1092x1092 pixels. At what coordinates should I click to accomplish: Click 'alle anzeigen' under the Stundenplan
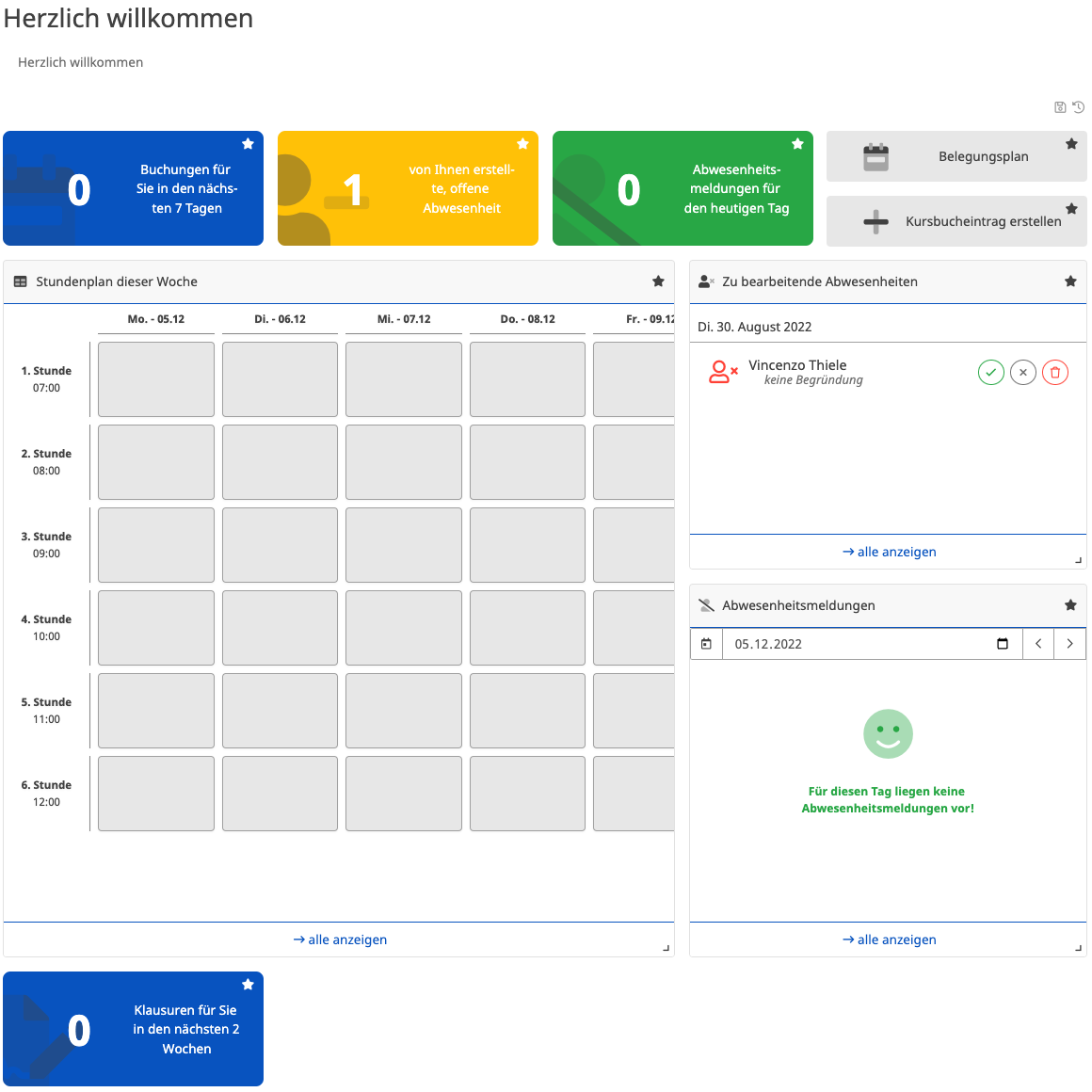[340, 939]
